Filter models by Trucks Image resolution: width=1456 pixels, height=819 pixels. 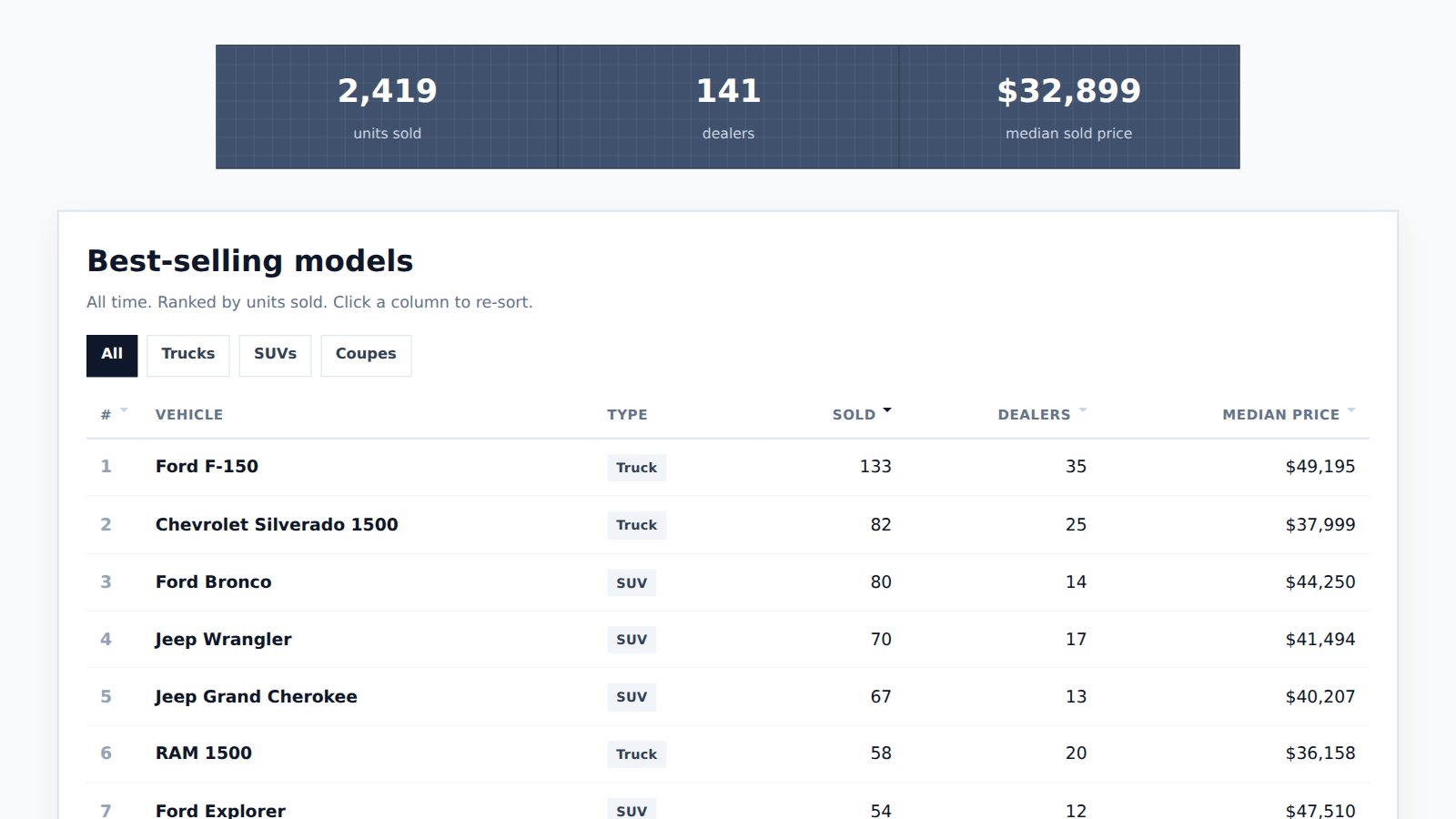point(188,355)
